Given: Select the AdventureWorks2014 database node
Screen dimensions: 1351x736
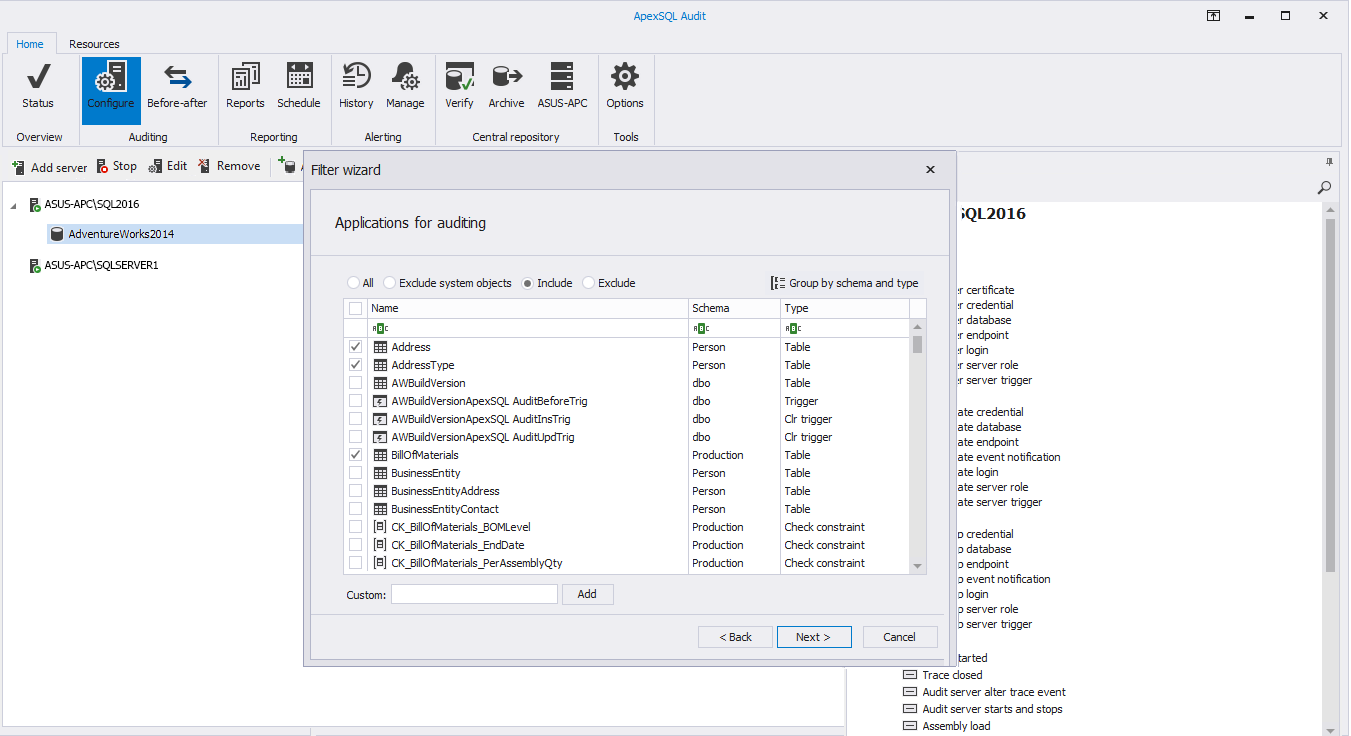Looking at the screenshot, I should point(121,234).
